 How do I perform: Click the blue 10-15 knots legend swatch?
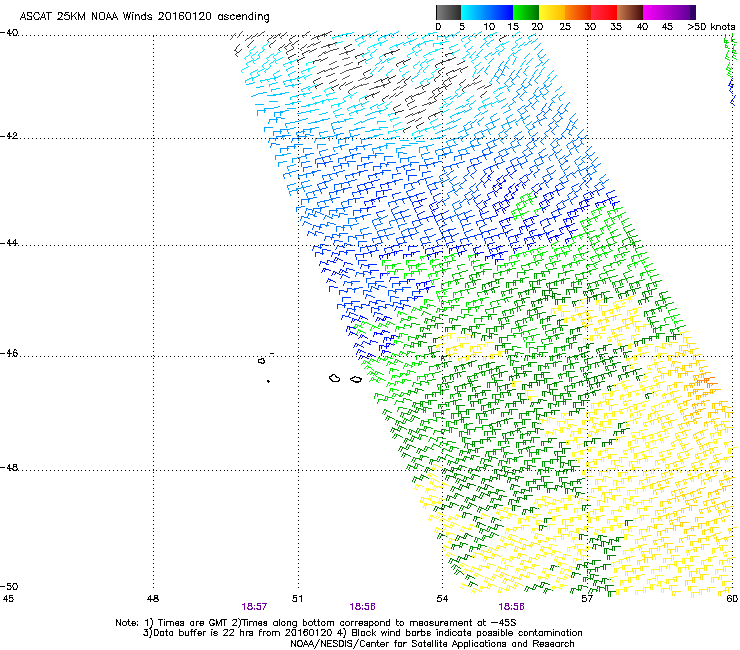click(500, 12)
